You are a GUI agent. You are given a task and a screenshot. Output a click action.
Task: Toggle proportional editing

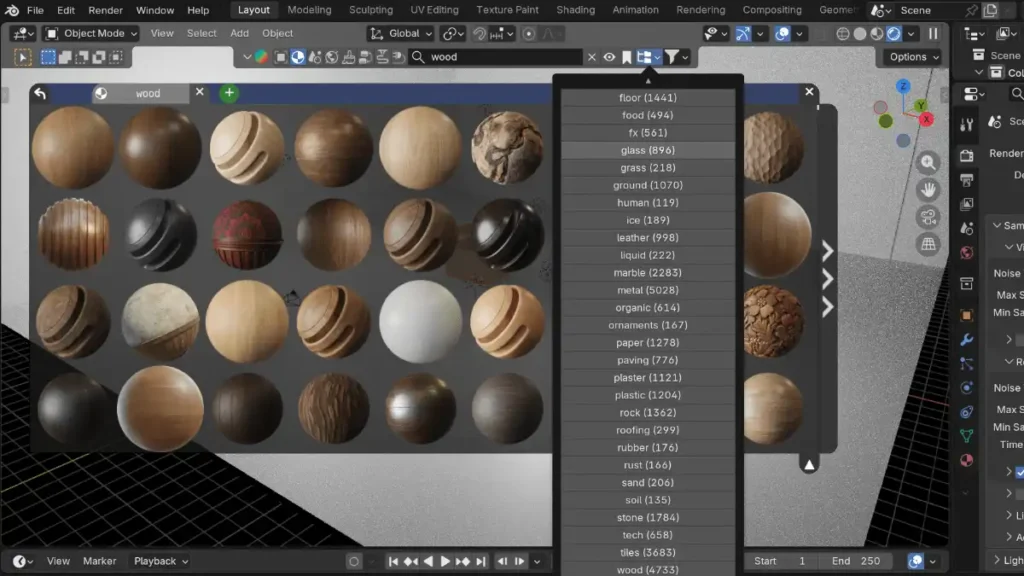pyautogui.click(x=529, y=33)
